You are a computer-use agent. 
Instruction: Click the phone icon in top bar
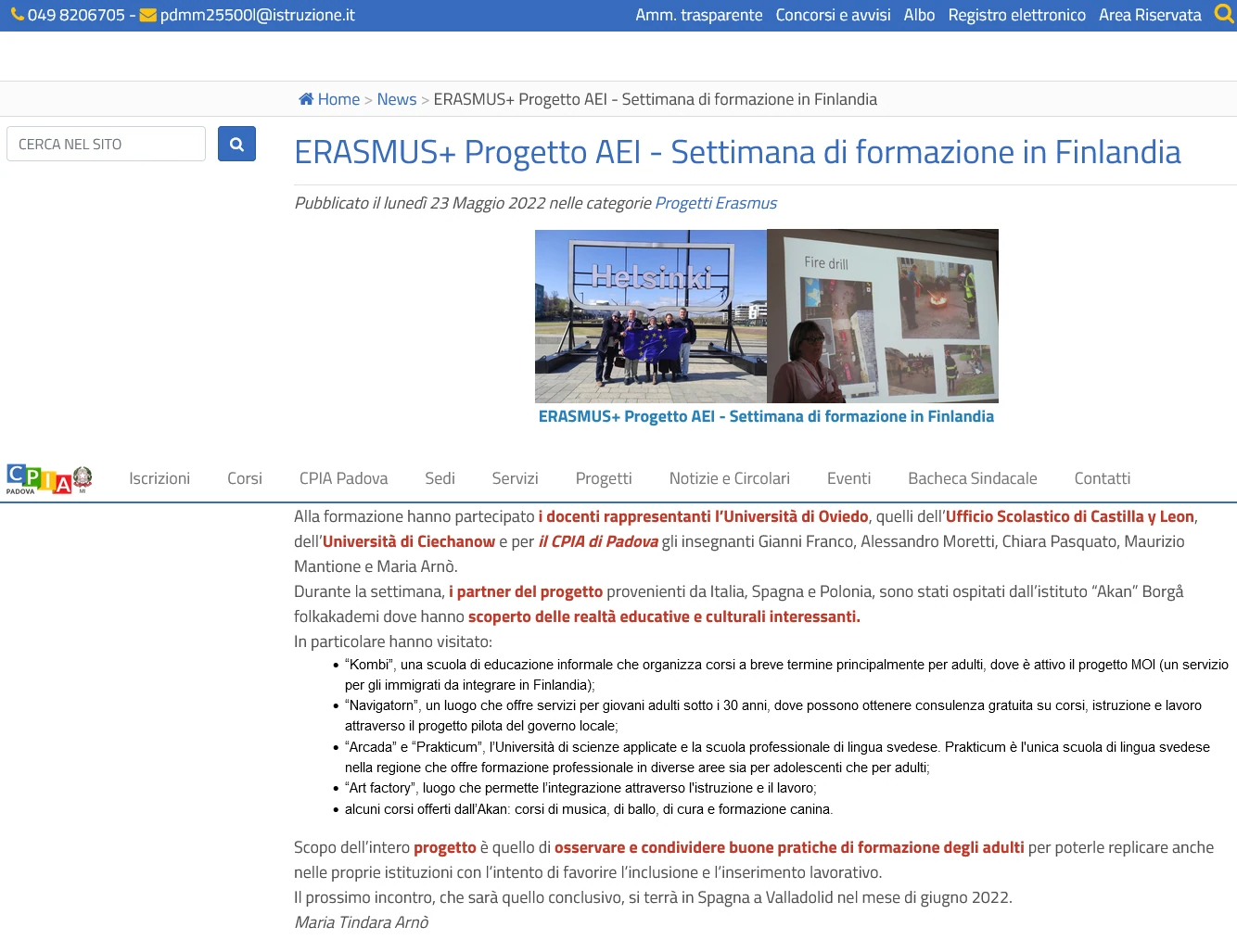coord(17,15)
